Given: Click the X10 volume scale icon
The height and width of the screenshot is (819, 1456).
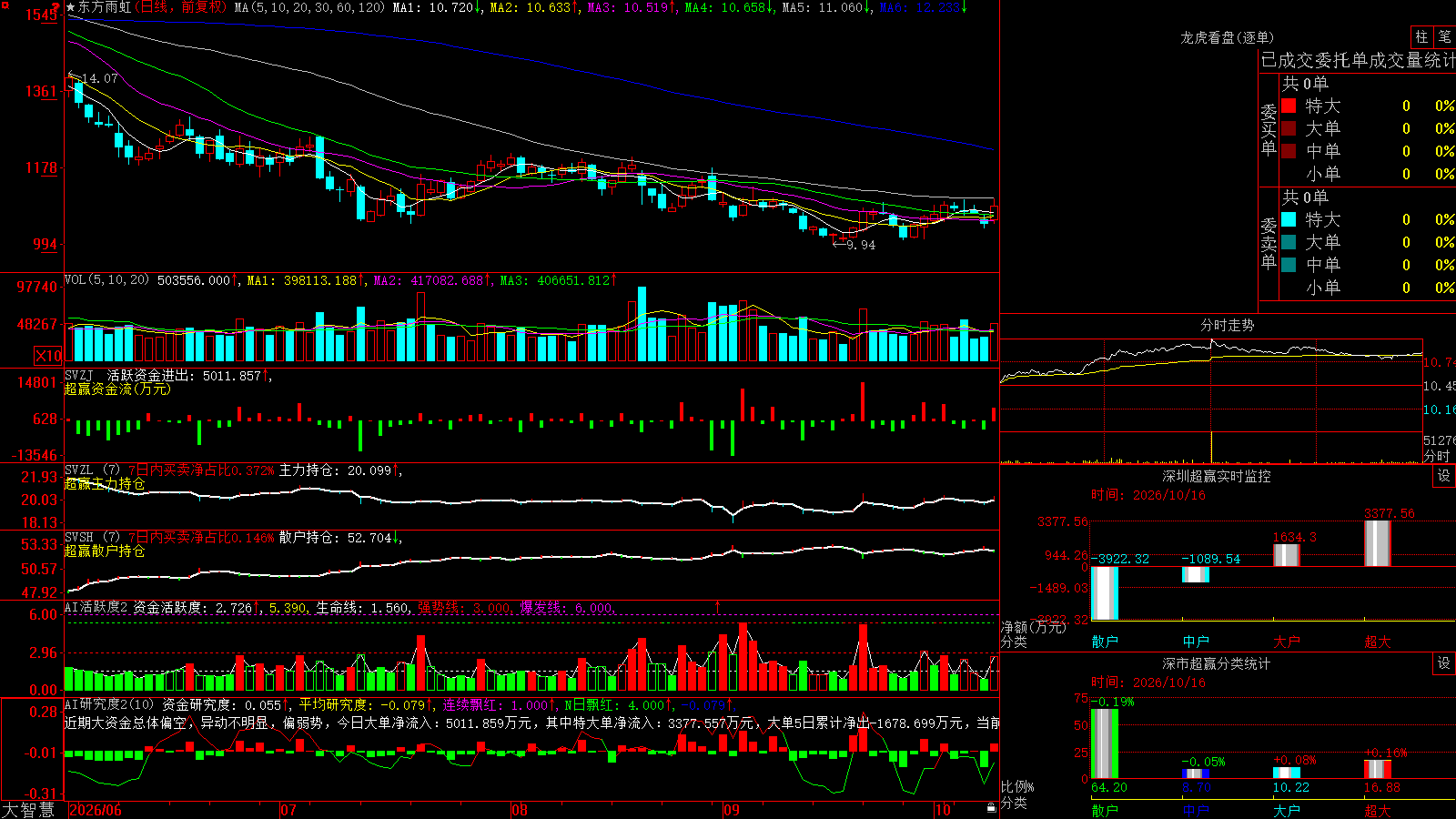Looking at the screenshot, I should point(48,356).
